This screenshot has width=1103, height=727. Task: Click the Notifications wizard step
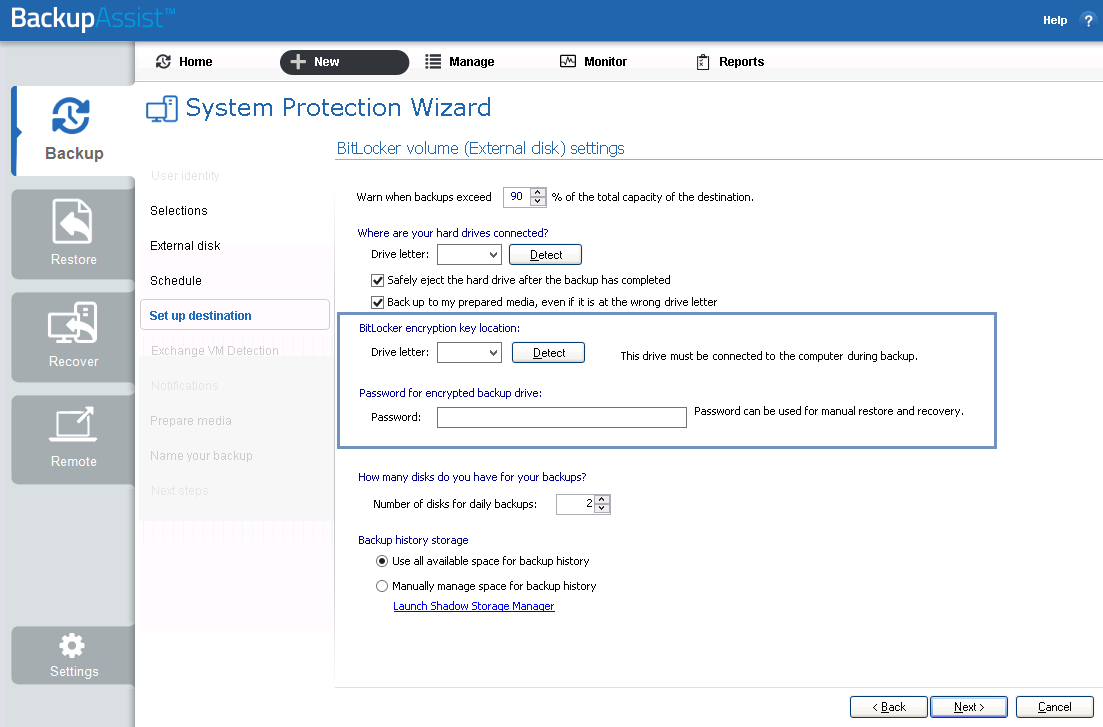(x=184, y=386)
